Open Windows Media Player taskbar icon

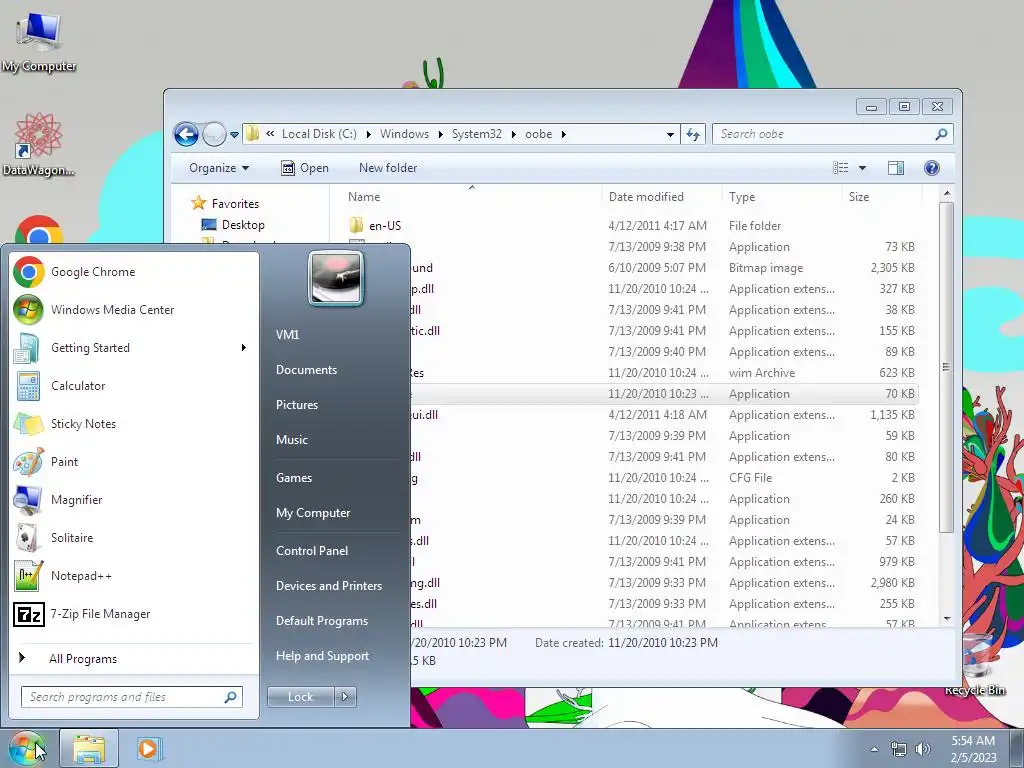coord(148,748)
